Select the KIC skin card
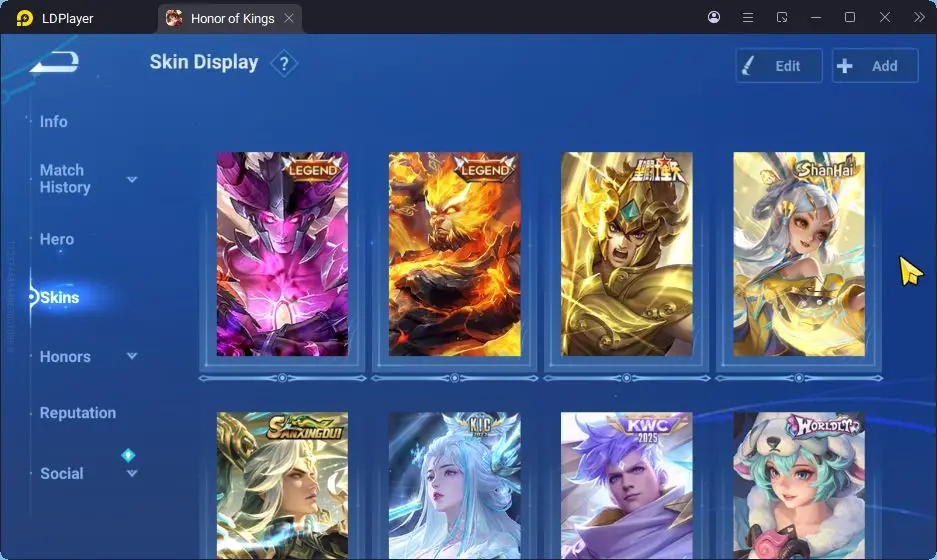The height and width of the screenshot is (560, 937). point(455,485)
